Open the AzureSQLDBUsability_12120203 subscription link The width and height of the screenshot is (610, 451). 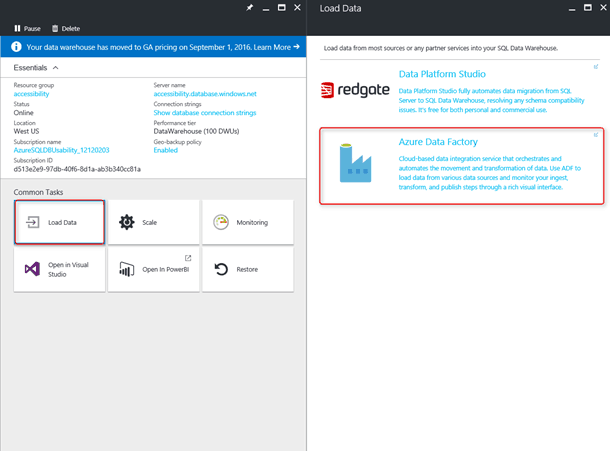pos(61,150)
